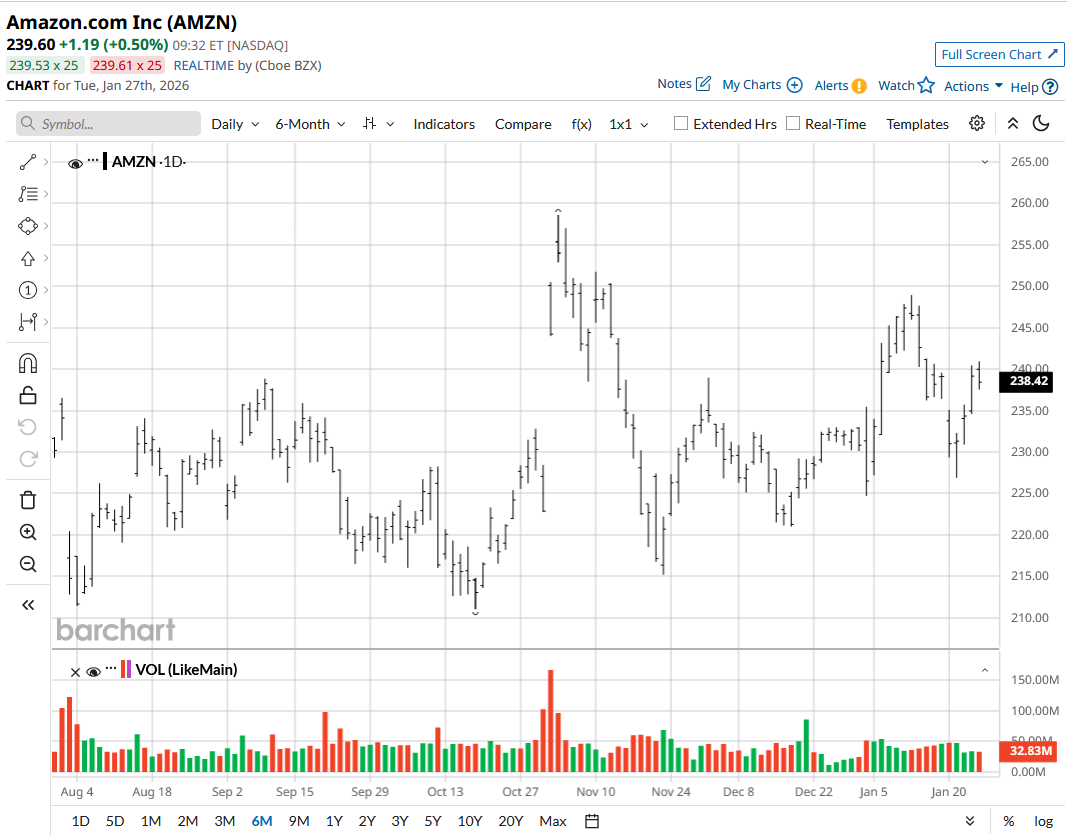Open the Actions dropdown menu
This screenshot has height=837, width=1067.
tap(973, 86)
